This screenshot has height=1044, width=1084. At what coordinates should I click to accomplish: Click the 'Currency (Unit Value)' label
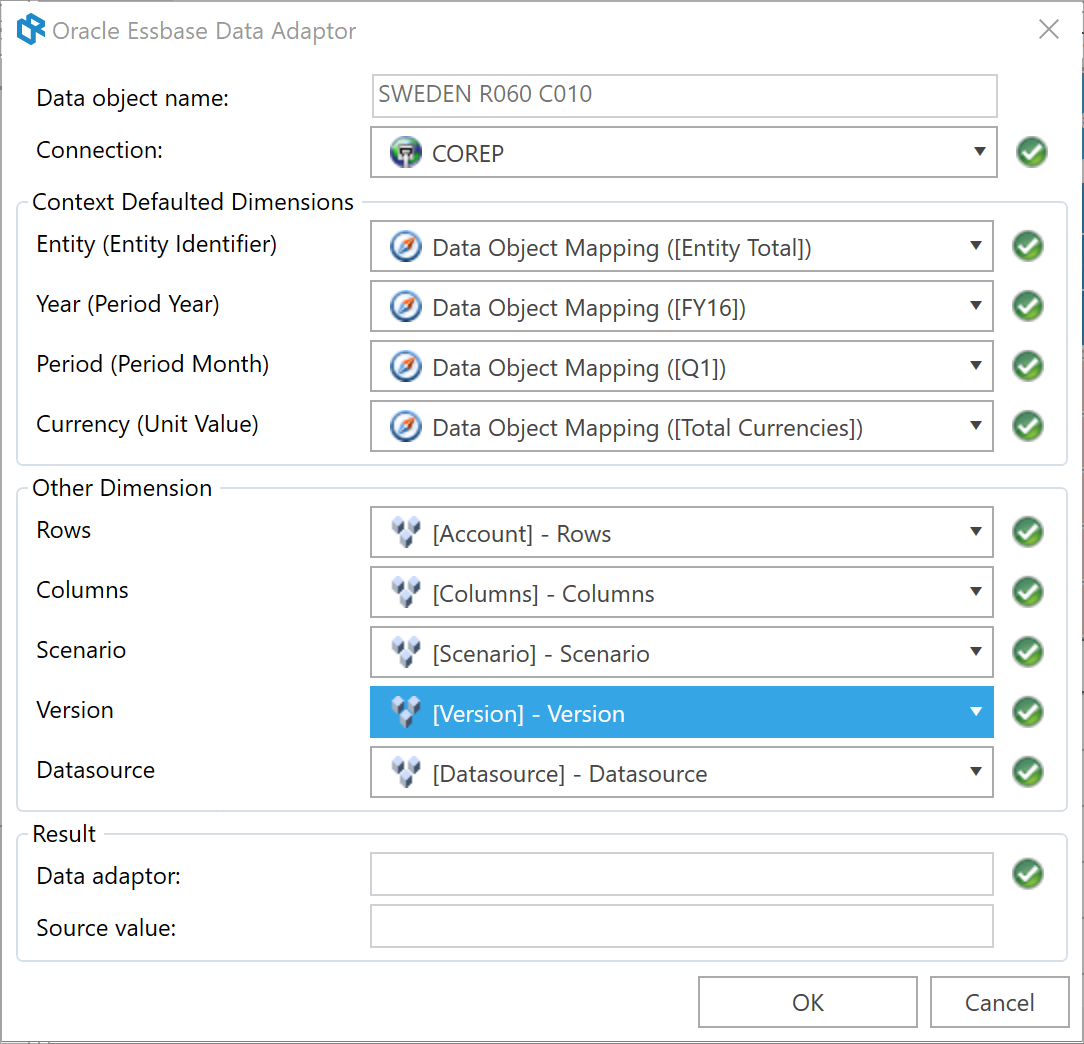(x=147, y=425)
